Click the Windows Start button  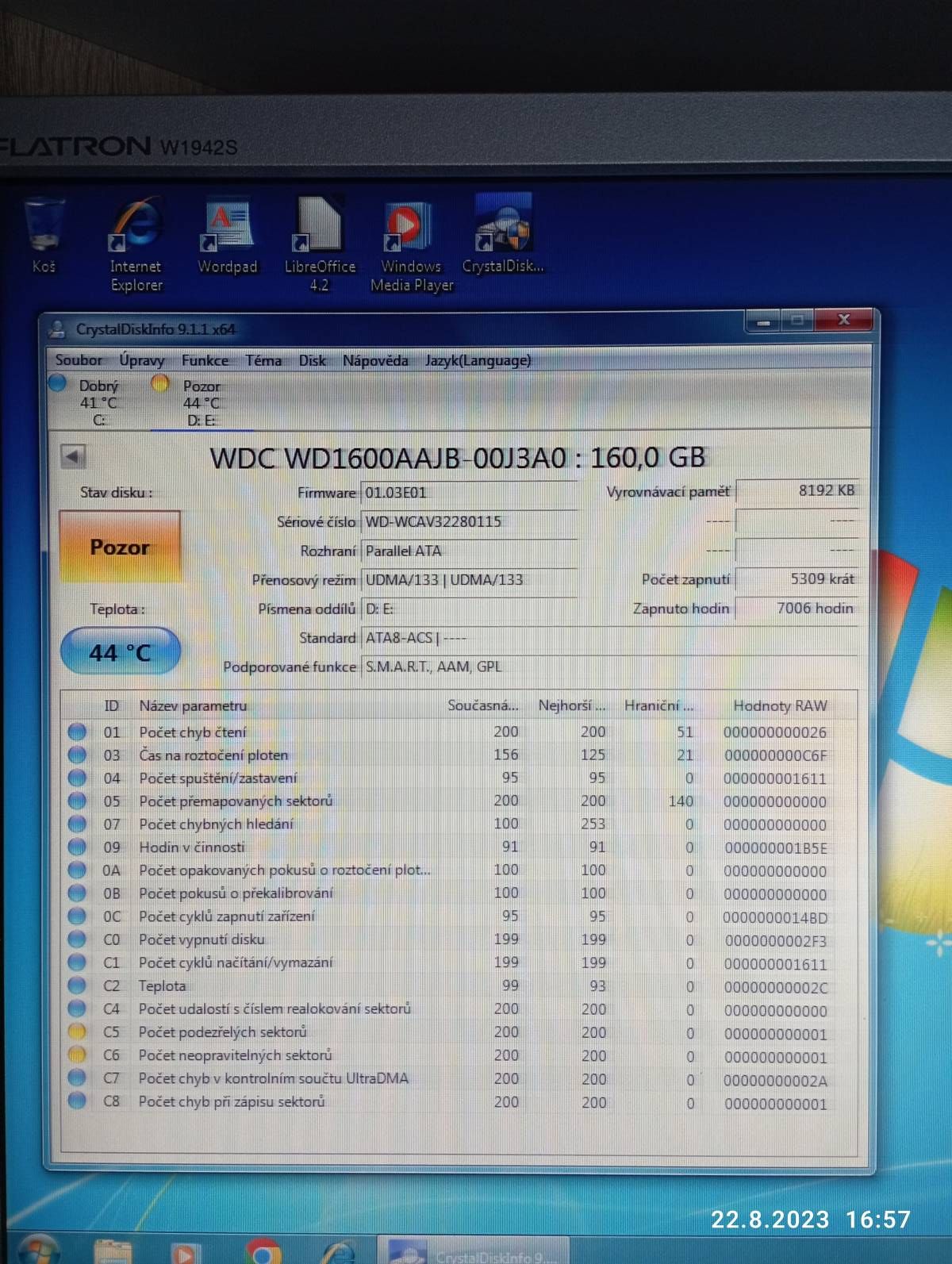[x=37, y=1250]
